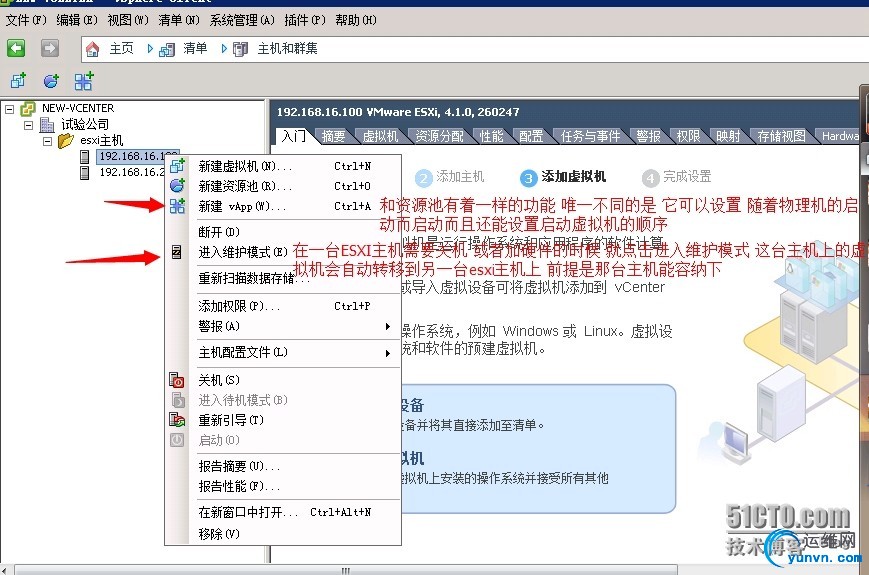Screen dimensions: 869x575
Task: Click the new virtual machine toolbar icon
Action: [18, 81]
